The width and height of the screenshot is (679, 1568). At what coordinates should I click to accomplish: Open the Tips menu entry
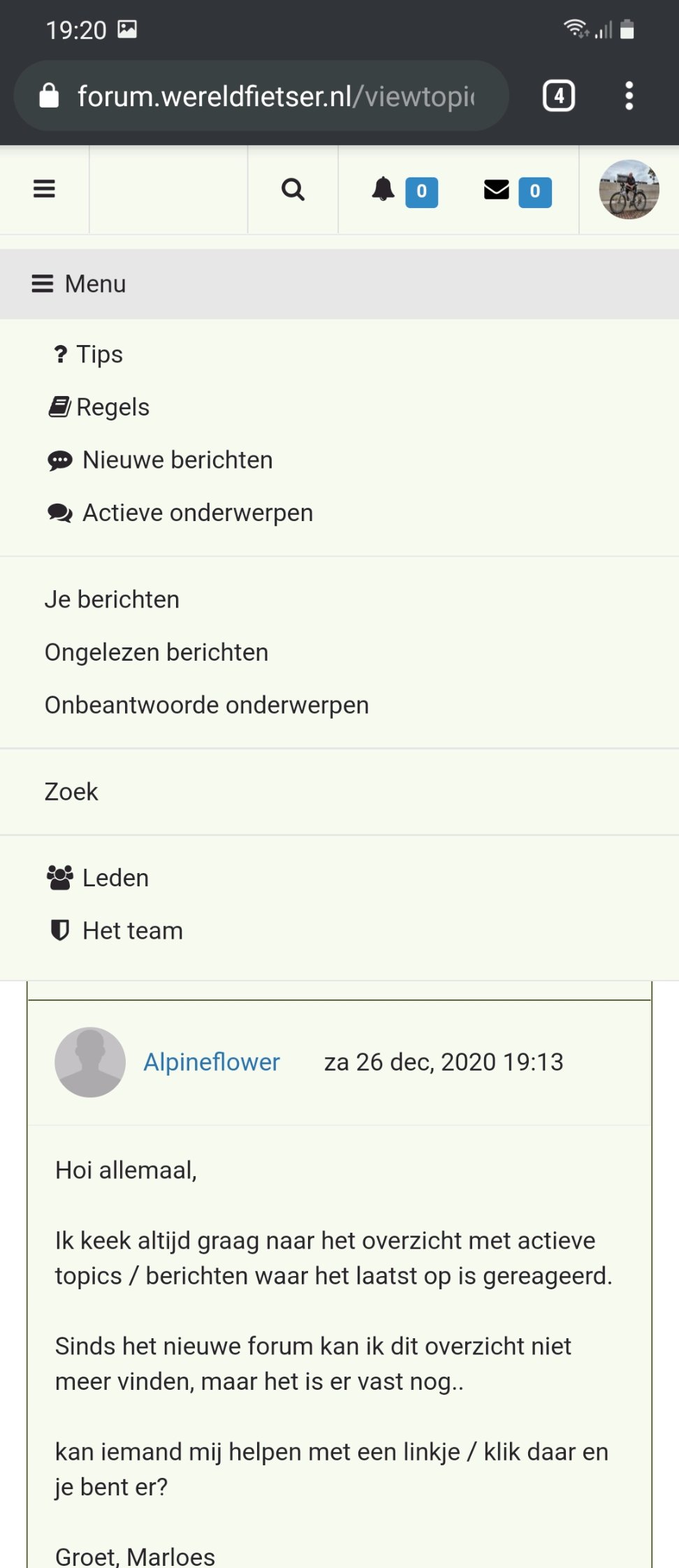click(x=99, y=355)
